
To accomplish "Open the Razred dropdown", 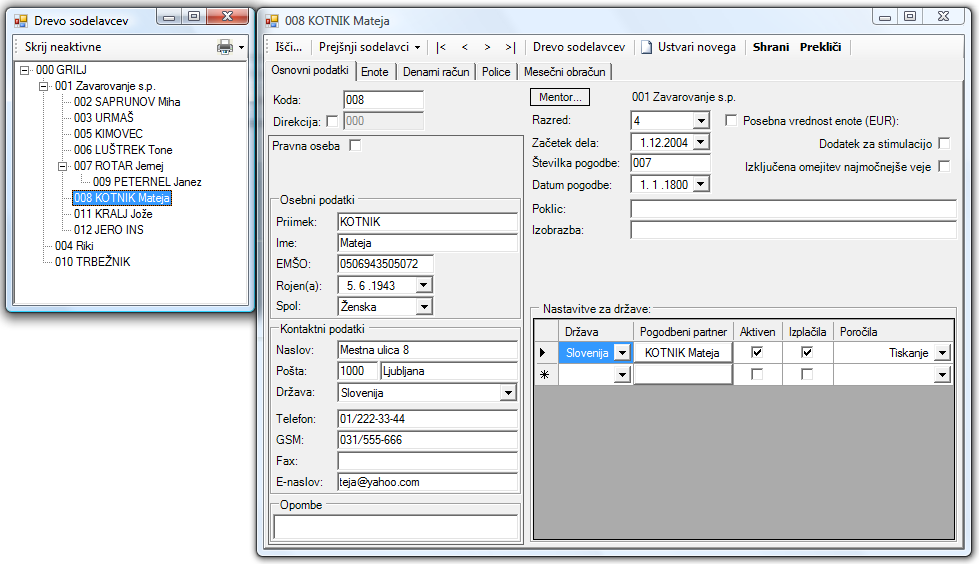I will [x=700, y=121].
